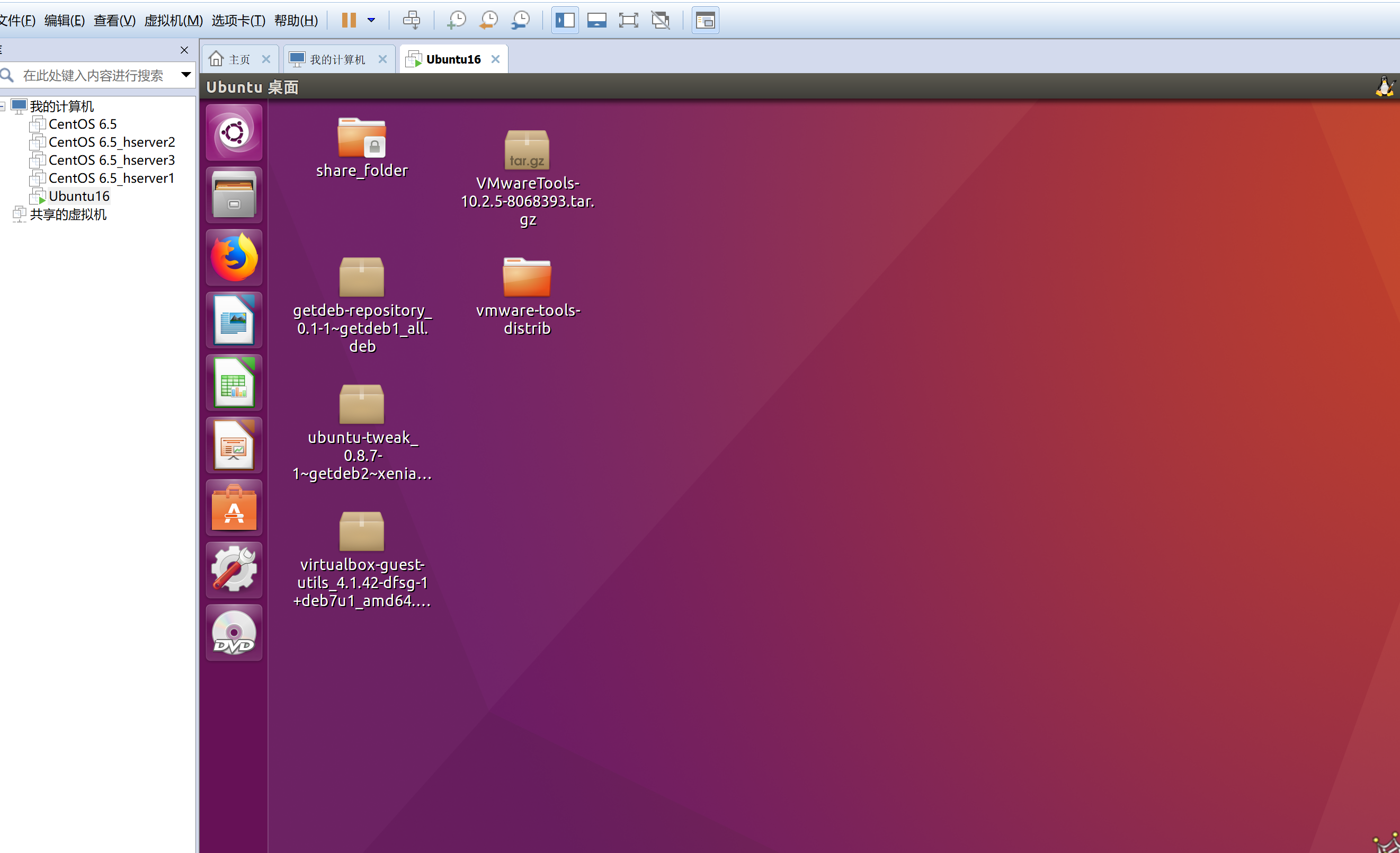Switch to the Ubuntu16 tab

[x=452, y=59]
